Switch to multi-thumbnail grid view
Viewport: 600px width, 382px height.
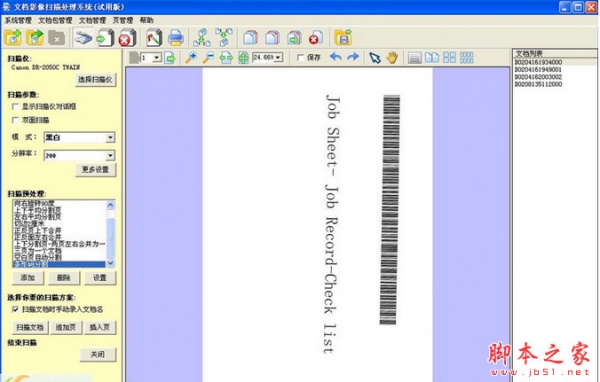click(x=466, y=58)
